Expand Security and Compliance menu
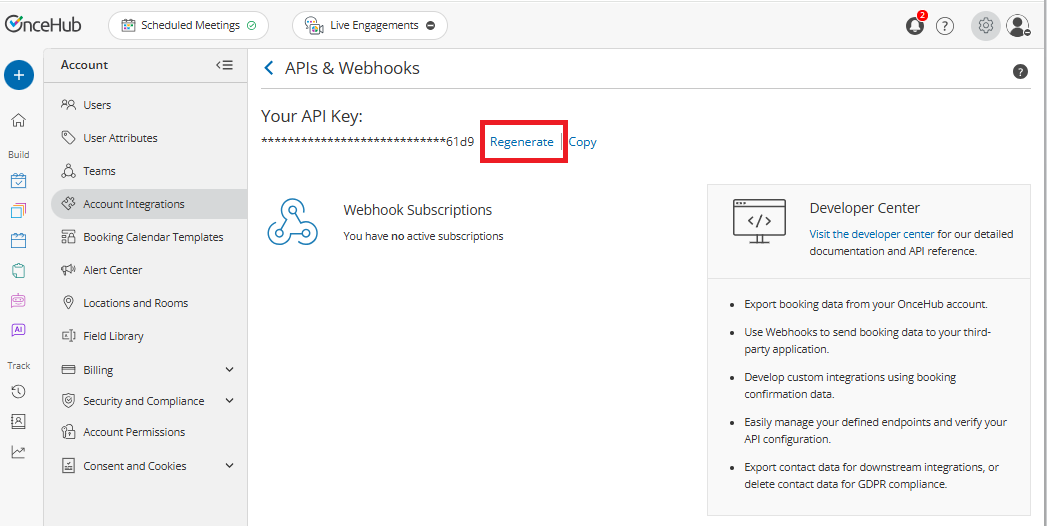The image size is (1047, 526). click(229, 401)
